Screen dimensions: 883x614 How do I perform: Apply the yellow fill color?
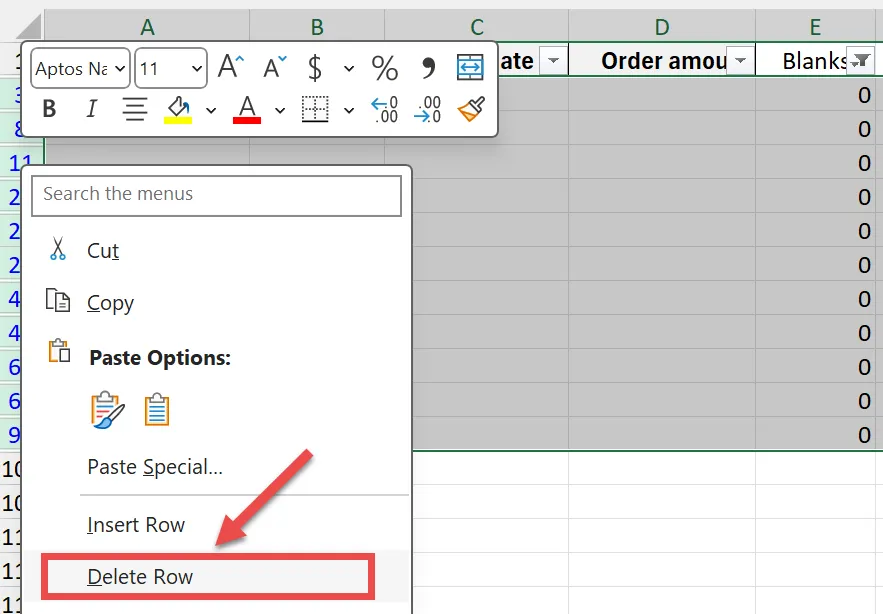click(x=178, y=109)
